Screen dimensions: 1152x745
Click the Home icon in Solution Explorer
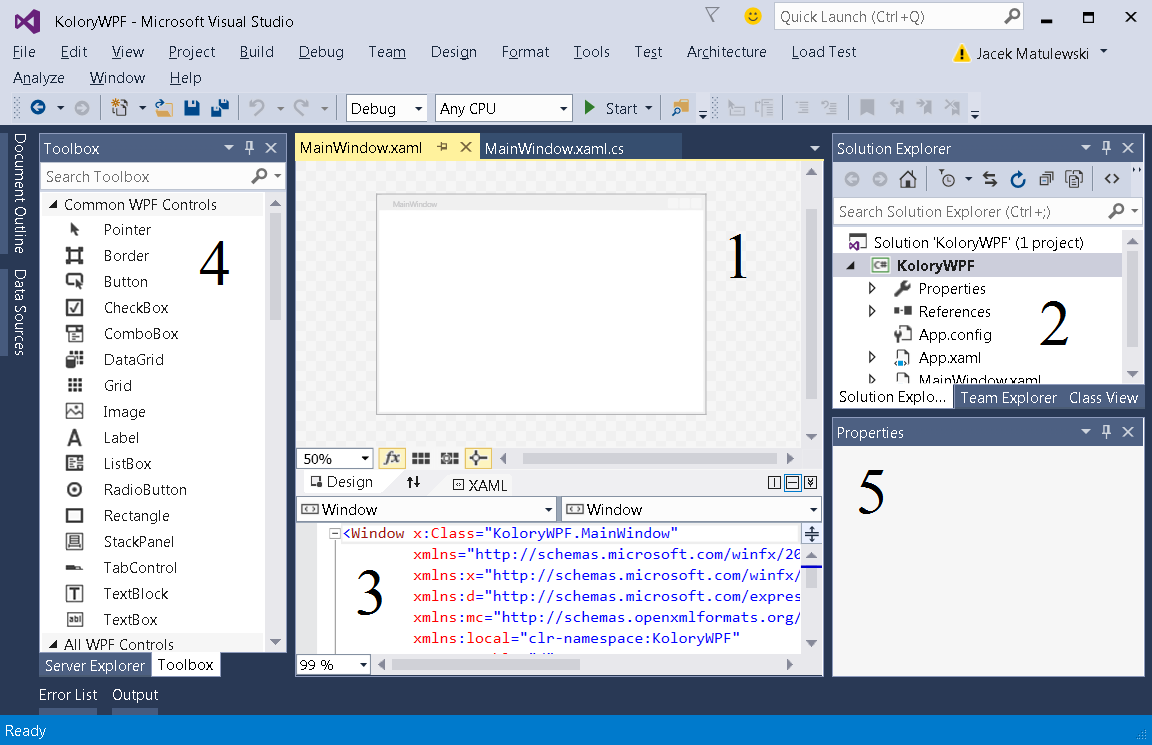(908, 179)
